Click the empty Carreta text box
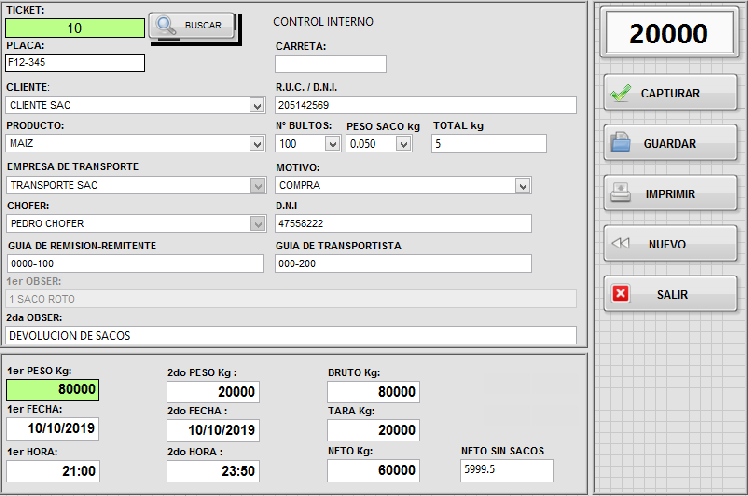This screenshot has width=748, height=496. (x=330, y=64)
